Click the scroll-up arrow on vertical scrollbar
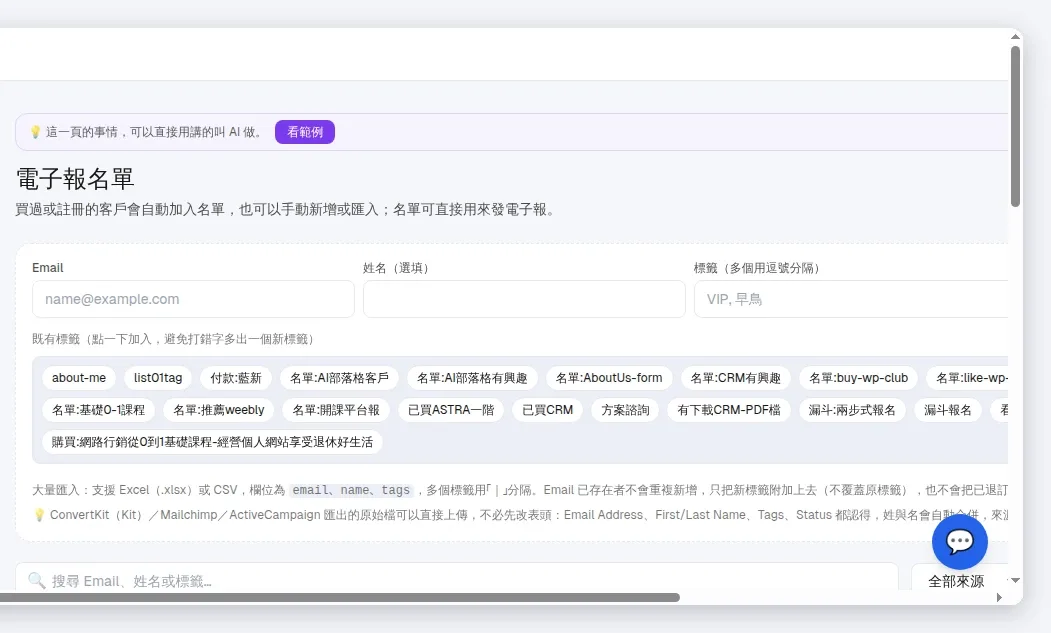1051x633 pixels. pyautogui.click(x=1015, y=36)
